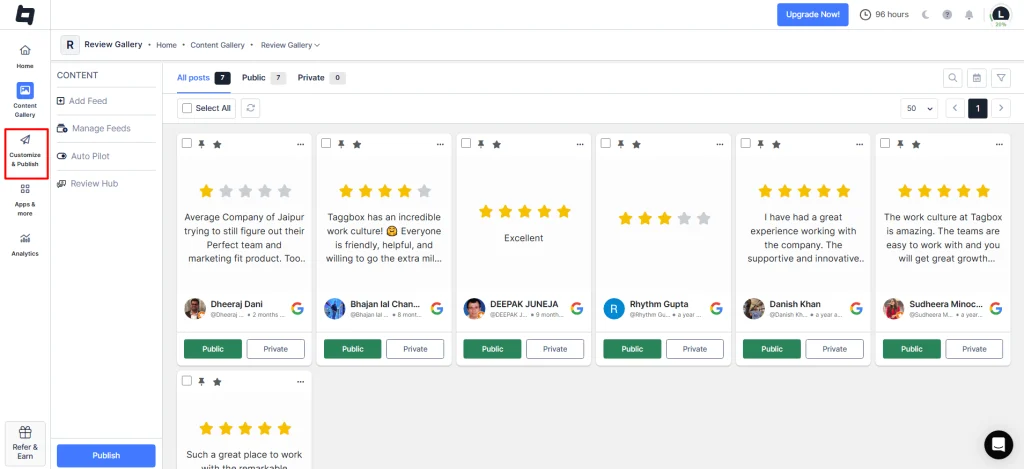This screenshot has width=1024, height=469.
Task: Go to the next page arrow
Action: pos(1001,108)
